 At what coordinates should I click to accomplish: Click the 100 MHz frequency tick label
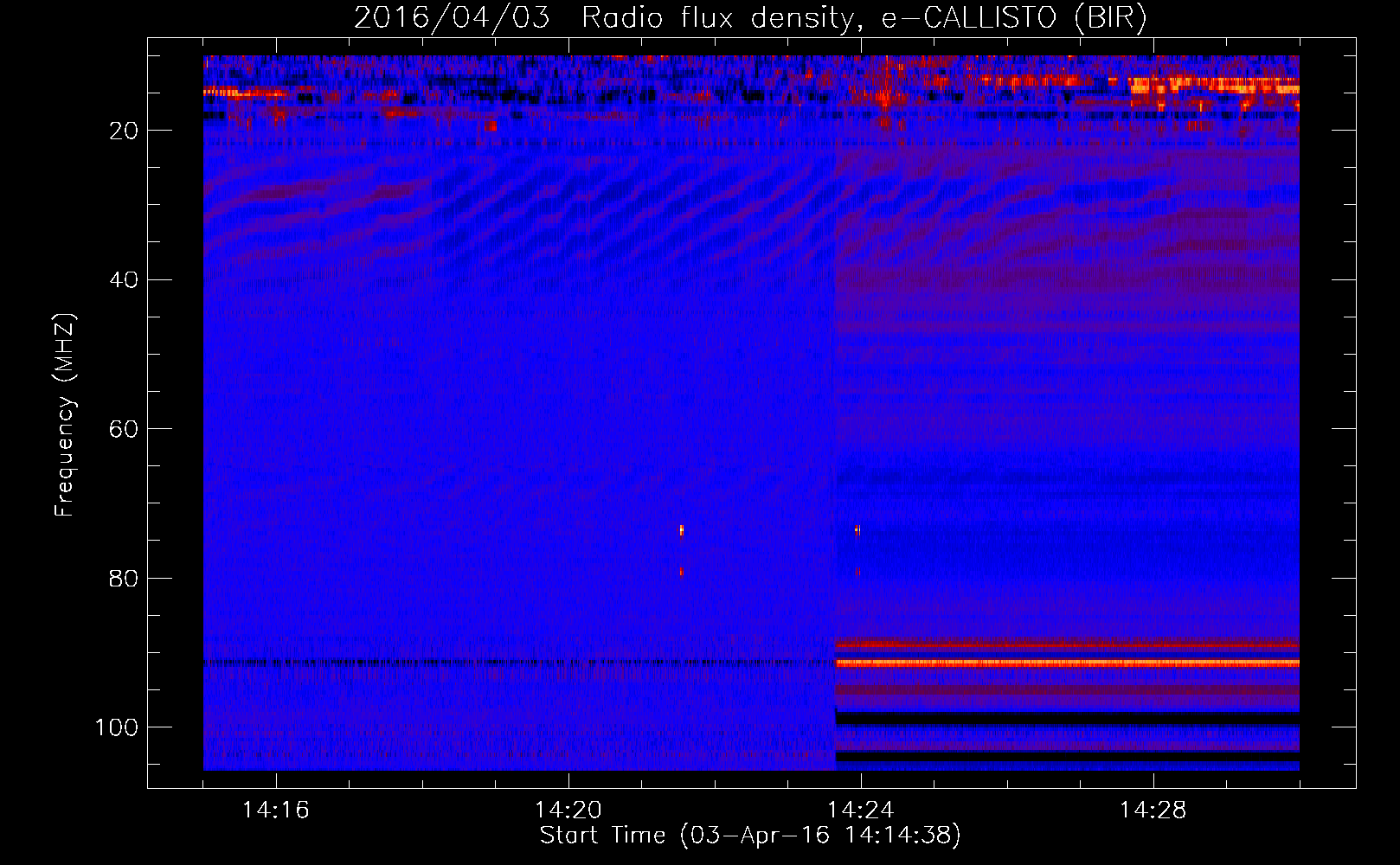click(118, 727)
